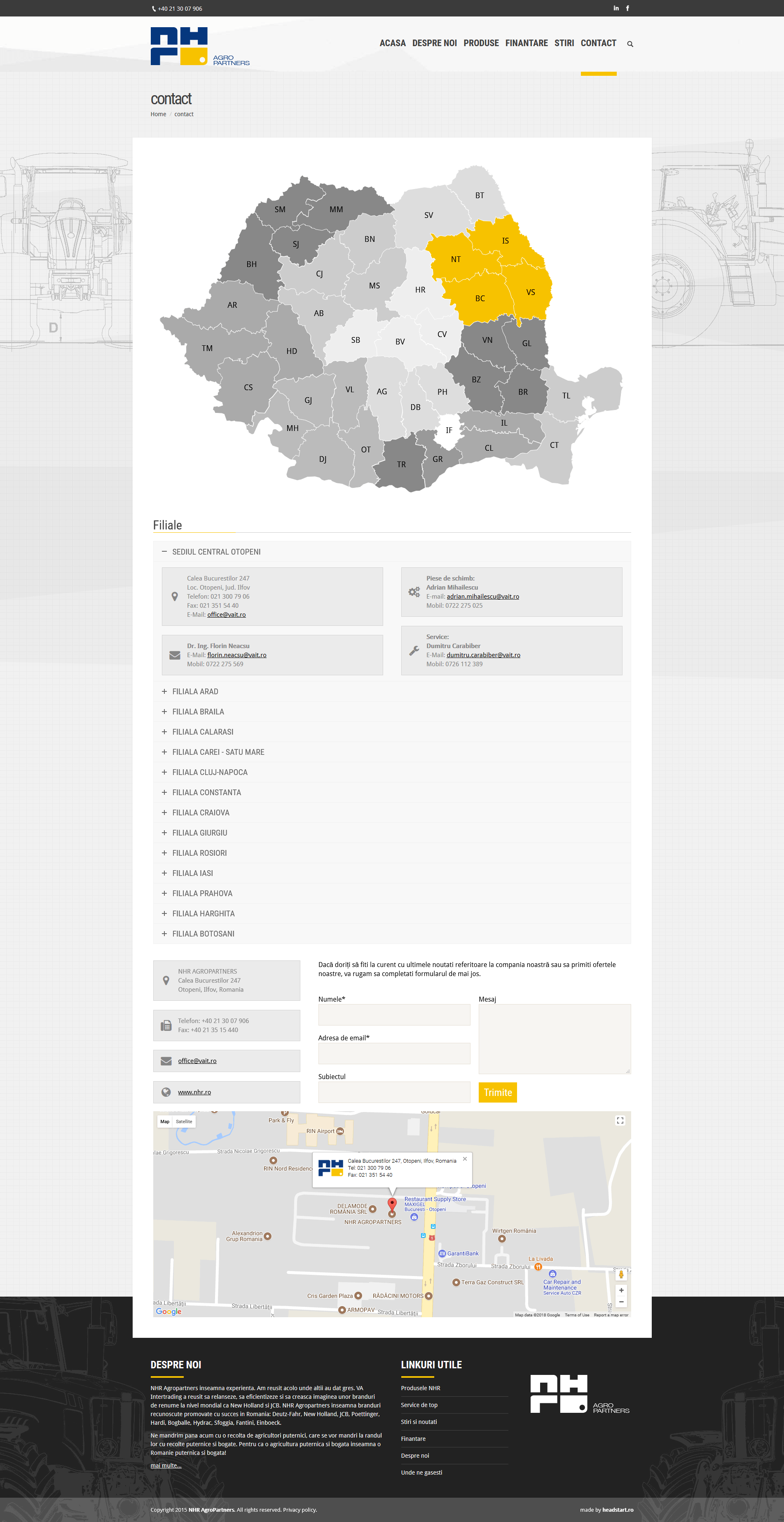Image resolution: width=784 pixels, height=1522 pixels.
Task: Click the phone icon next to +40 21 30 07 906
Action: (154, 9)
